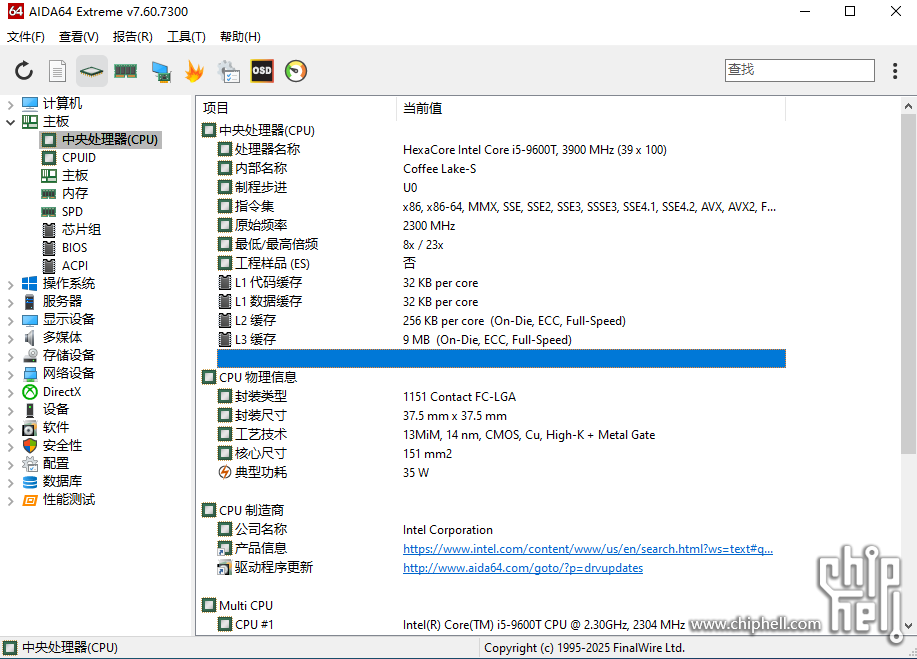917x659 pixels.
Task: Select CPUID in the tree
Action: click(x=78, y=158)
